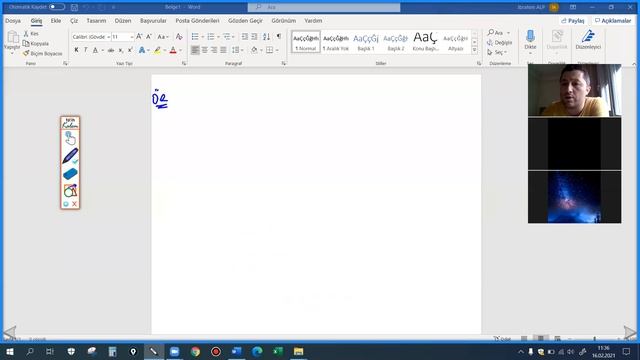The height and width of the screenshot is (360, 640).
Task: Increase font size with the grow font icon
Action: coord(139,37)
